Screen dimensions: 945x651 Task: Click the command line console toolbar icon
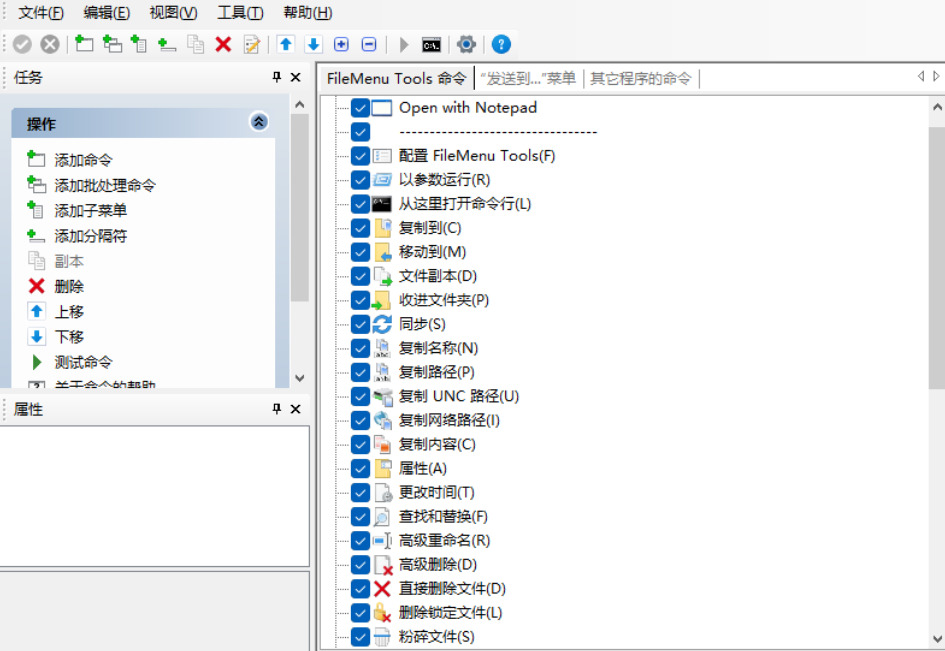click(431, 45)
